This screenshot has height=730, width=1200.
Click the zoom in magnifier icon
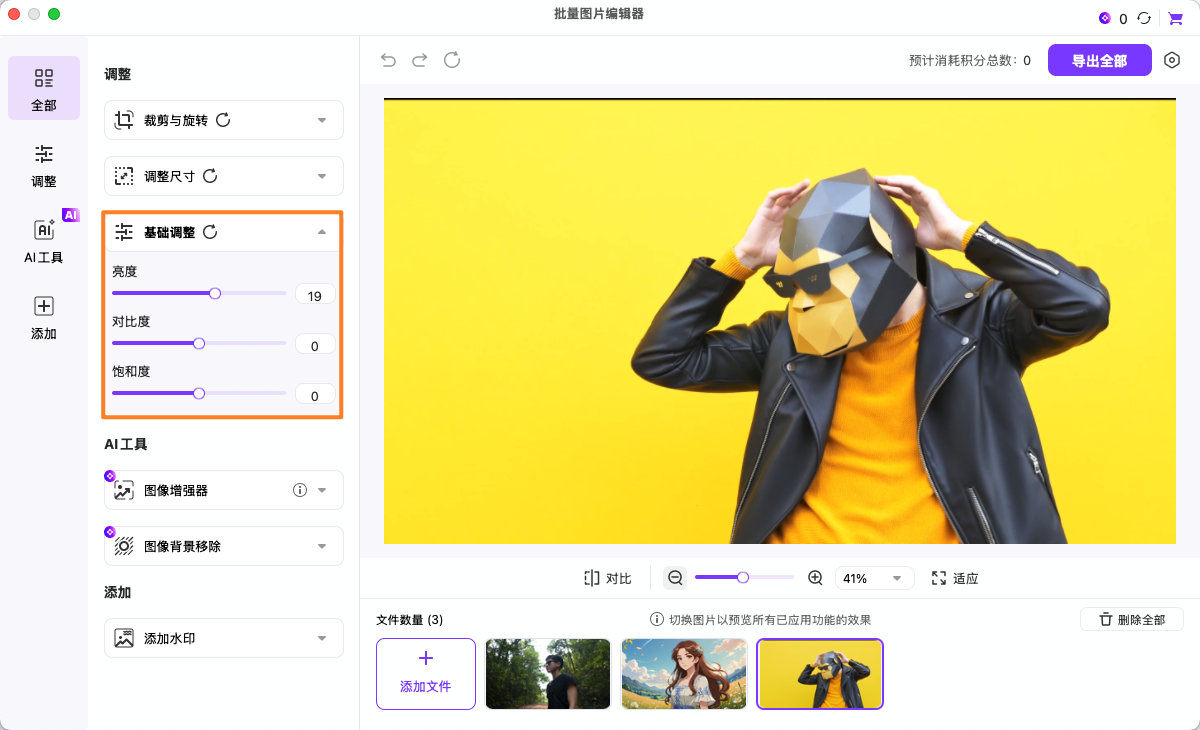click(815, 577)
